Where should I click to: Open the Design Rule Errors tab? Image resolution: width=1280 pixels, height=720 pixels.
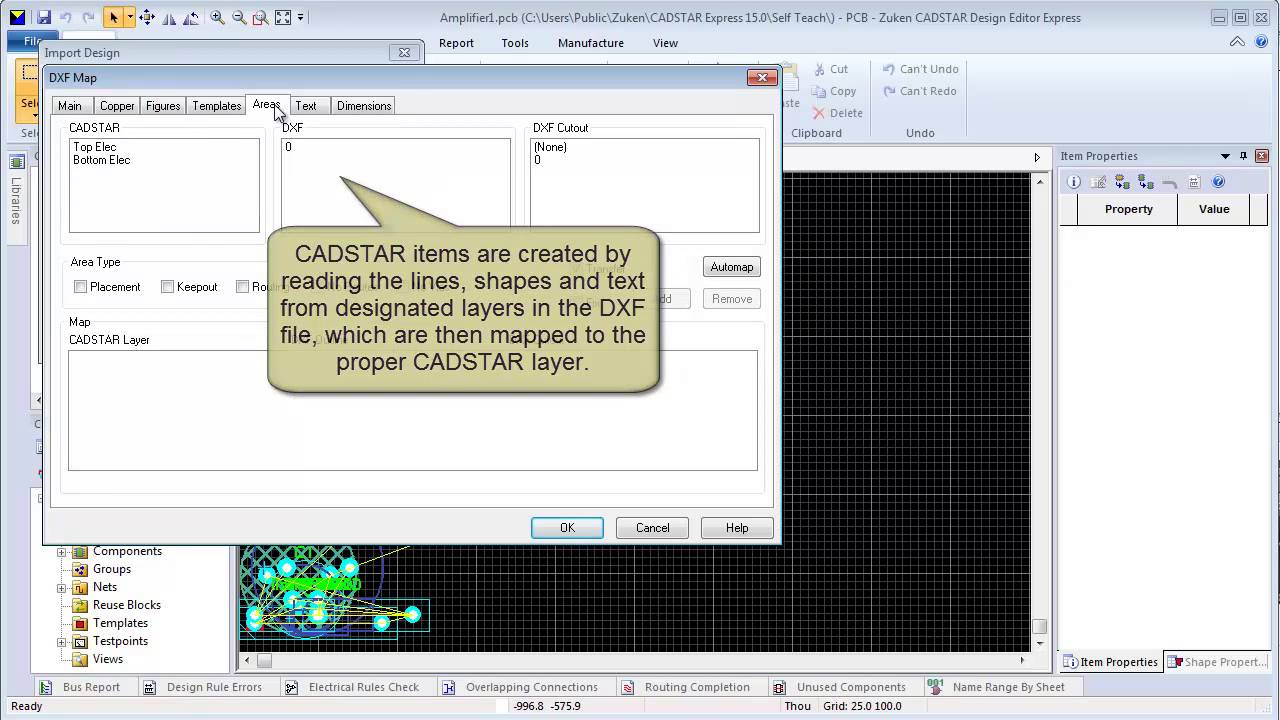[x=203, y=687]
